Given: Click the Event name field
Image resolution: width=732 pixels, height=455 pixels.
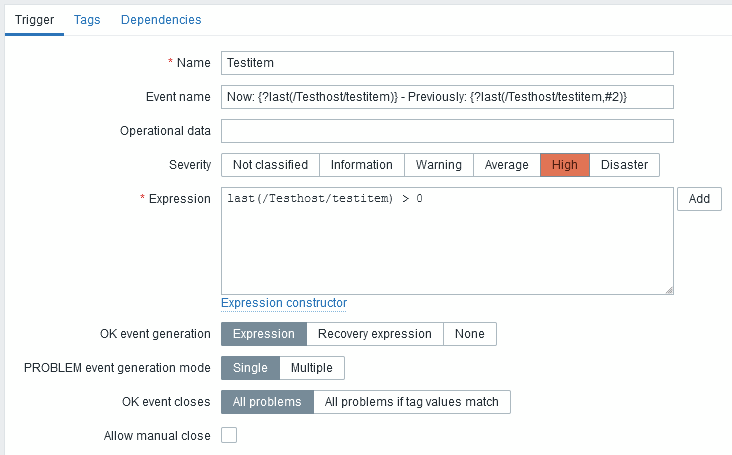Looking at the screenshot, I should (x=447, y=97).
